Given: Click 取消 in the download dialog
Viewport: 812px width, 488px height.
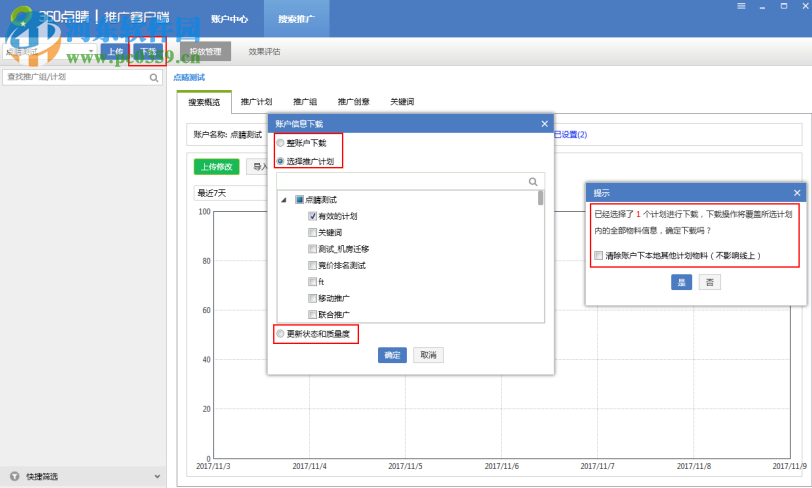Looking at the screenshot, I should 428,355.
